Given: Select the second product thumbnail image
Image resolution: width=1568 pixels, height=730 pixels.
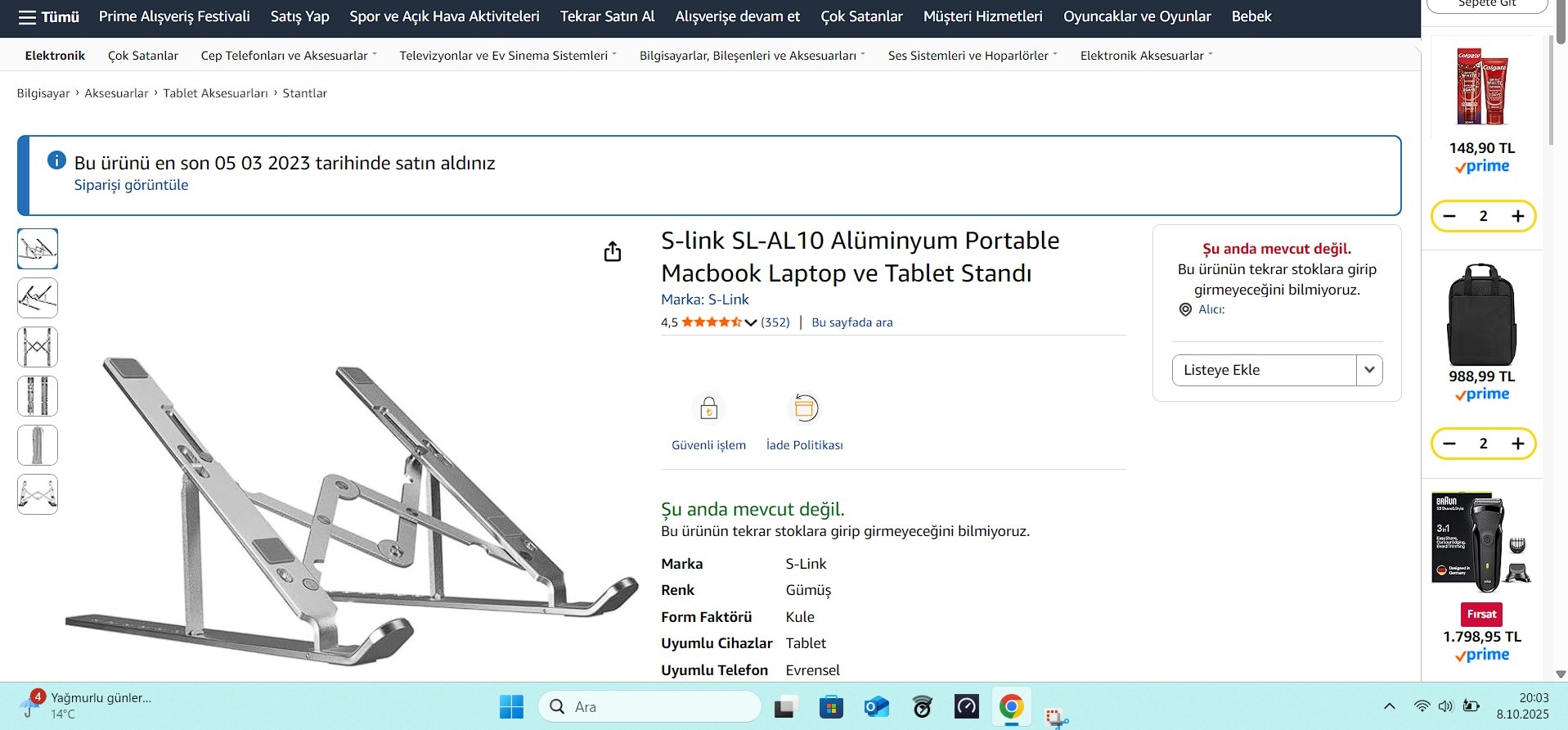Looking at the screenshot, I should pos(38,298).
